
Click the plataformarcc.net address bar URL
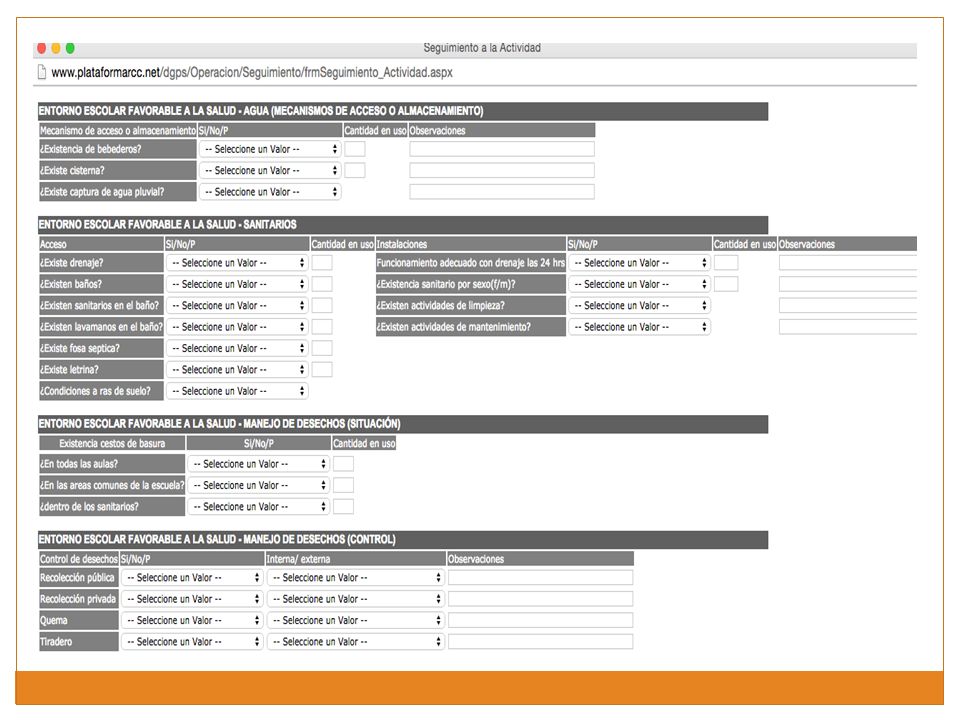[x=252, y=72]
